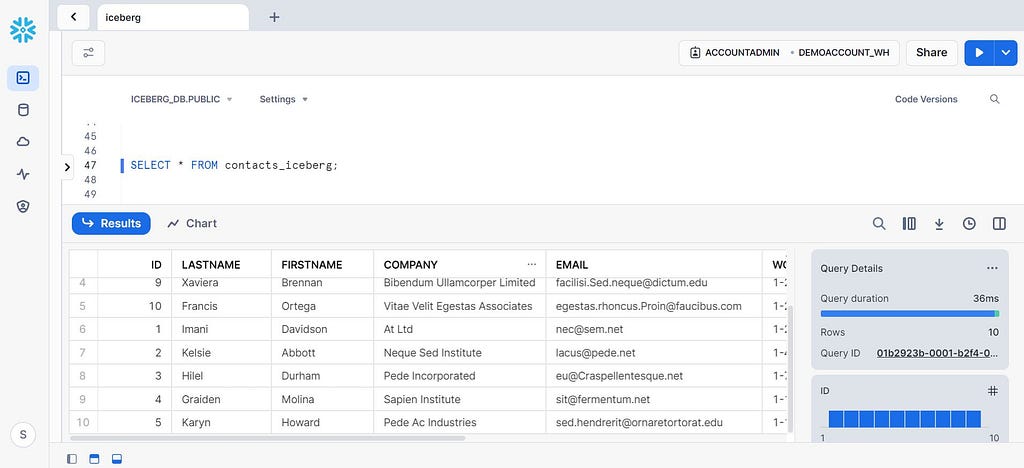Click the ID distribution histogram bars
The image size is (1024, 468).
click(x=904, y=419)
